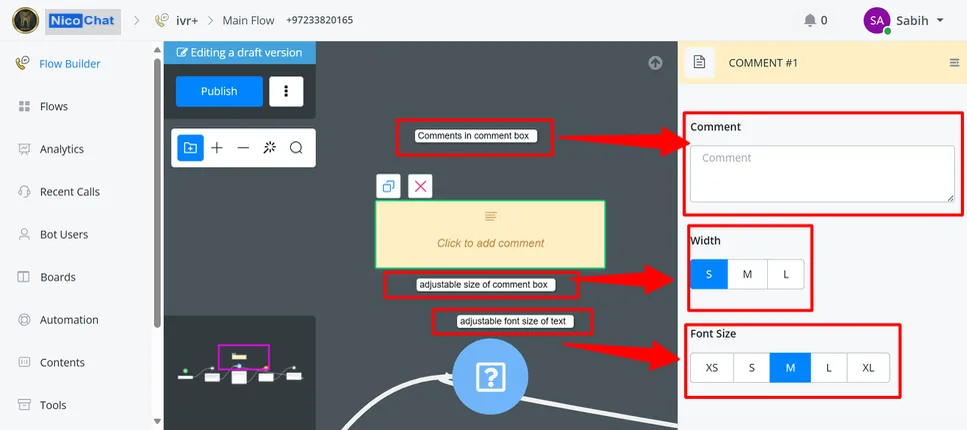Click the search magnifier icon in toolbar
The width and height of the screenshot is (967, 430).
coord(296,148)
